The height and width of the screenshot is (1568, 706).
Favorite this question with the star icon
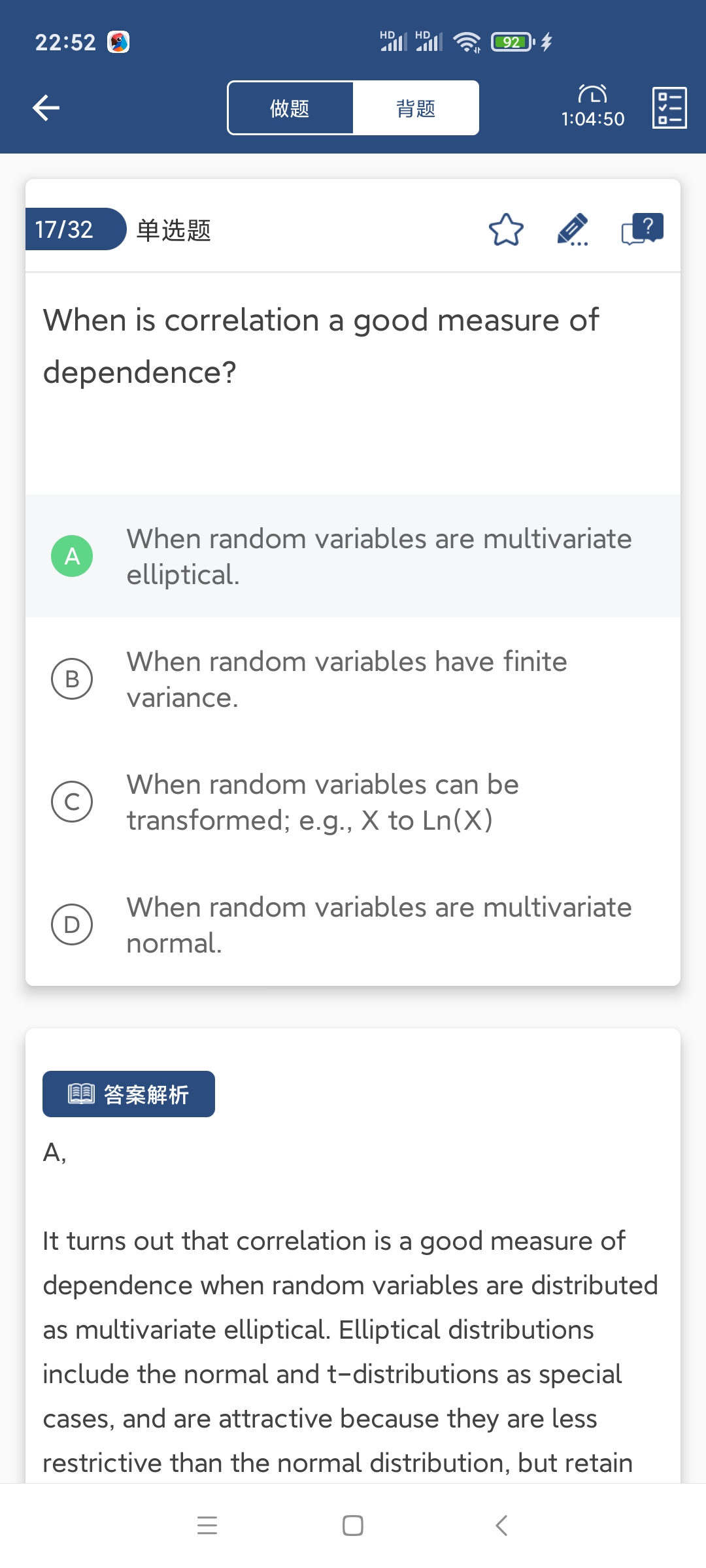click(506, 230)
